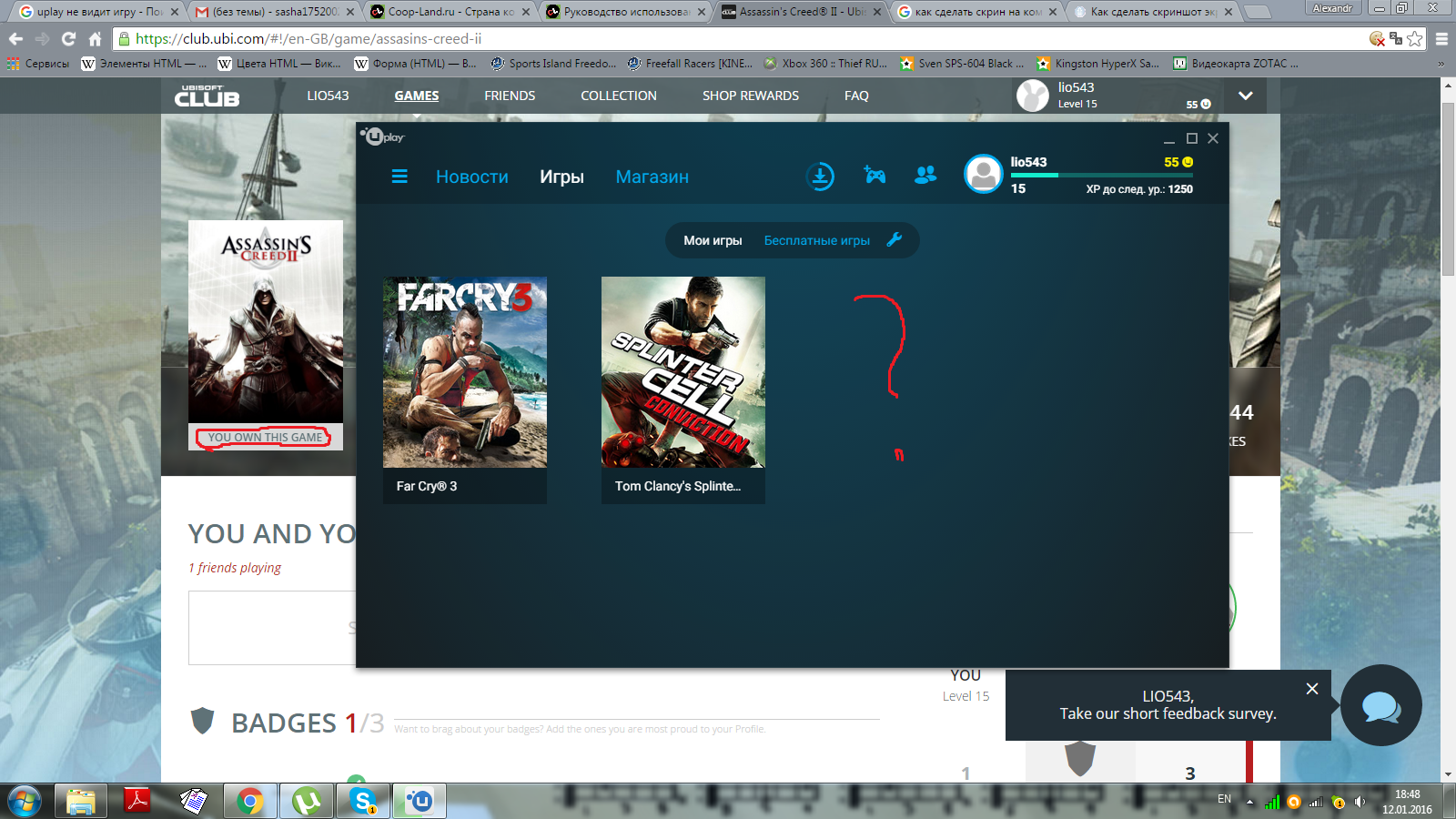
Task: Click the Uplay game controller icon
Action: coord(875,175)
